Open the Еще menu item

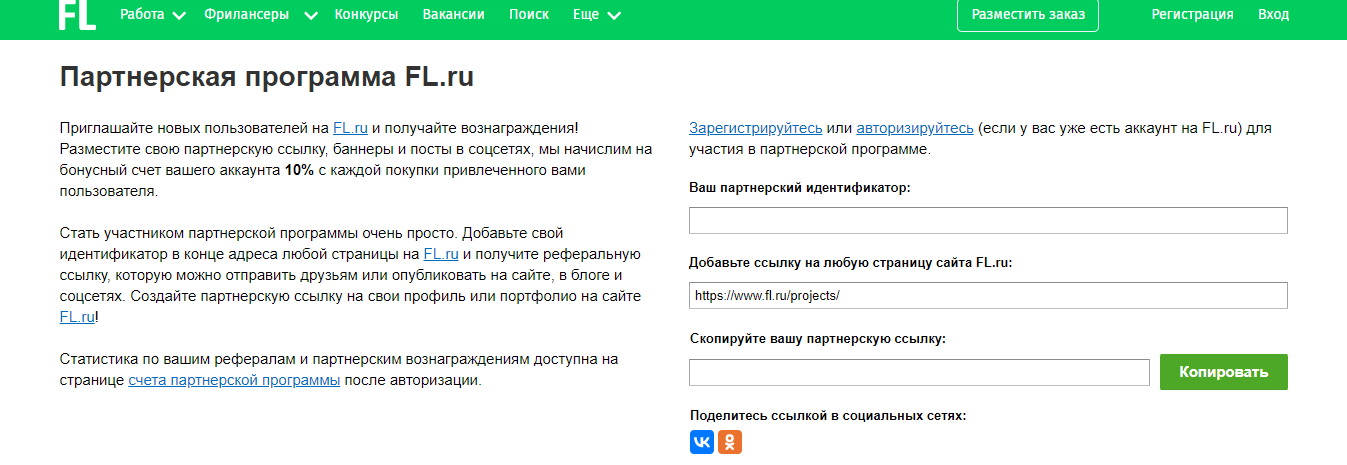point(586,15)
